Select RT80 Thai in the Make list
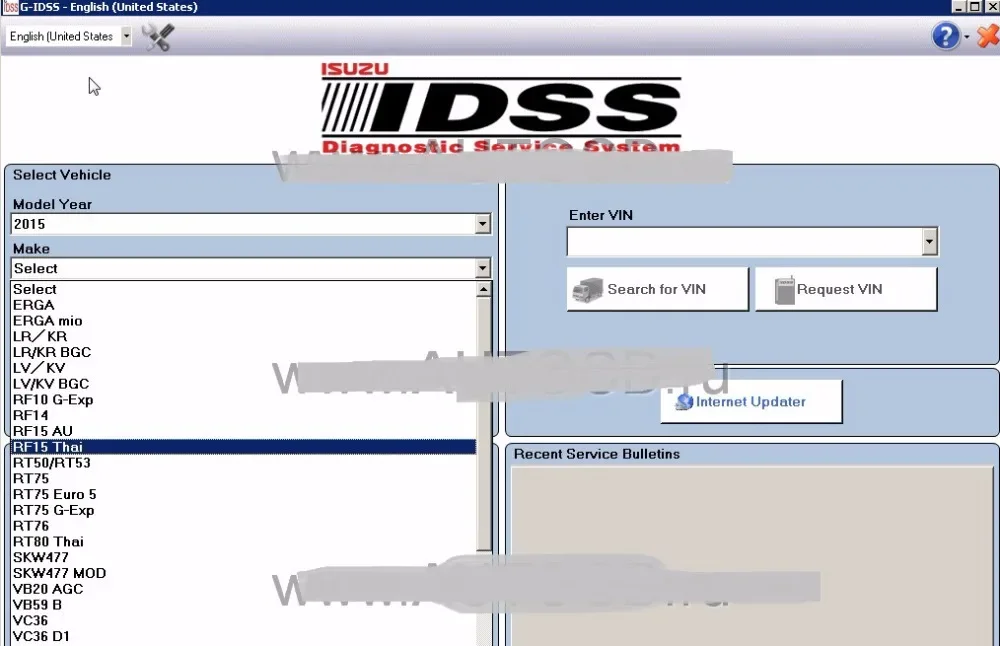The image size is (1000, 646). point(243,541)
